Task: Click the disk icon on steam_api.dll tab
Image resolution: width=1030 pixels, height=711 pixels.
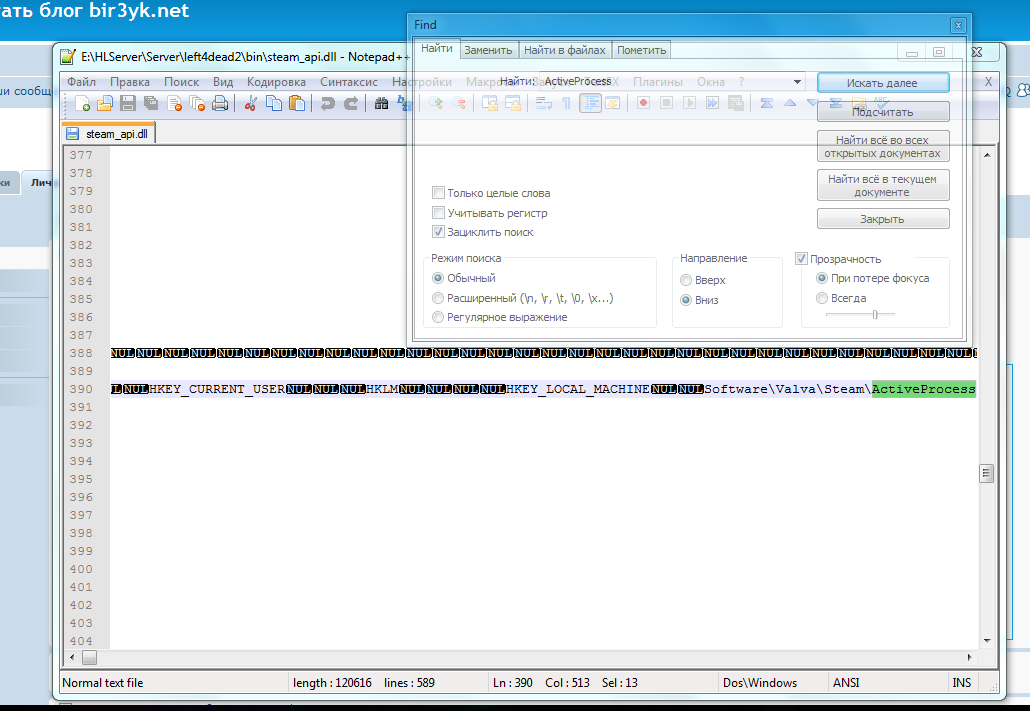Action: (72, 134)
